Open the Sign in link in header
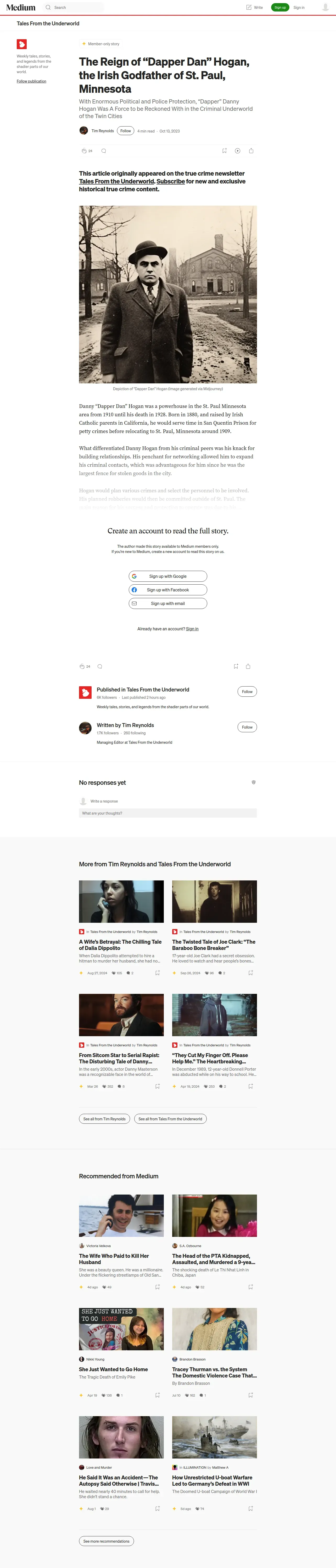Image resolution: width=336 pixels, height=1568 pixels. (x=299, y=7)
